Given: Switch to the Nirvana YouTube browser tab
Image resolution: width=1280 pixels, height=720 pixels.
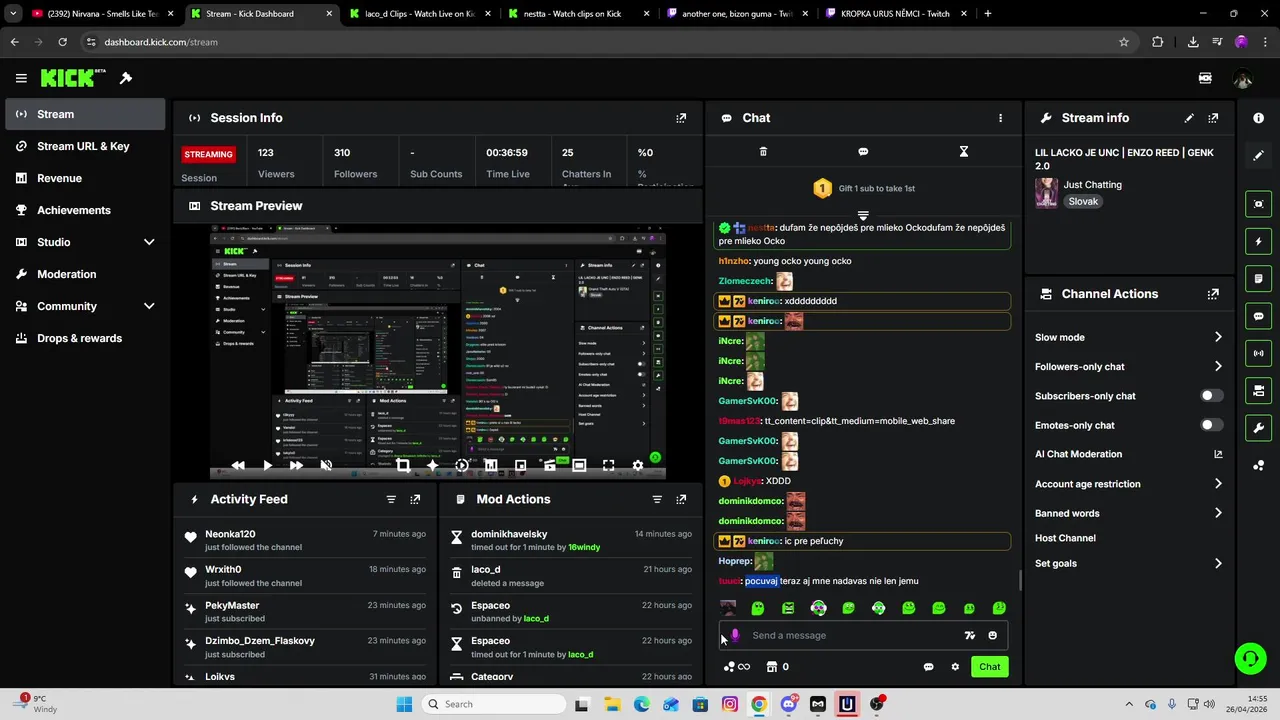Looking at the screenshot, I should coord(103,14).
